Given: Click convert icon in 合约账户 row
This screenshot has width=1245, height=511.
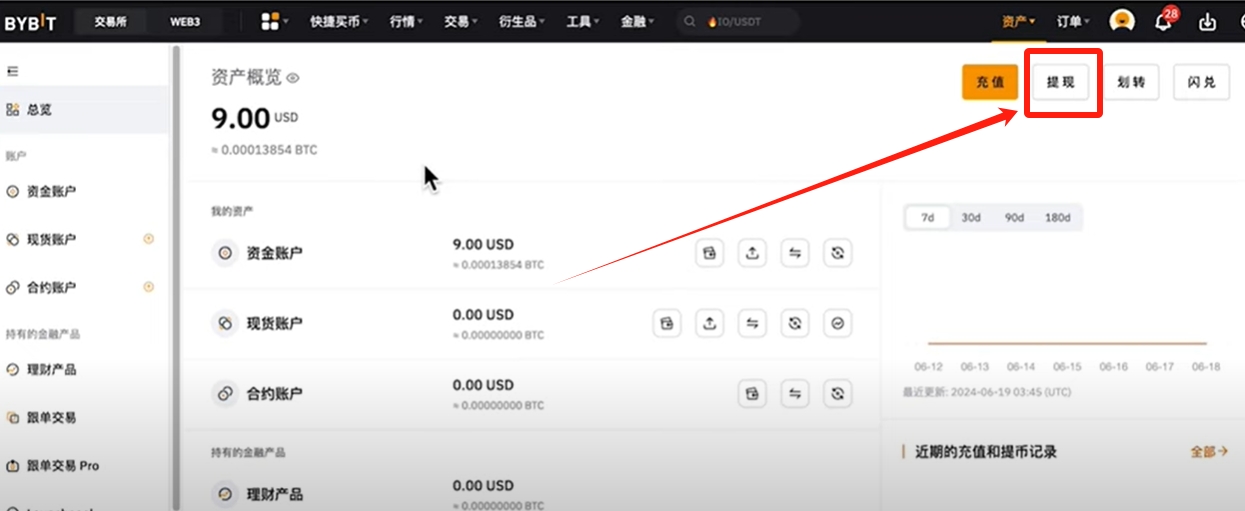Looking at the screenshot, I should click(838, 393).
